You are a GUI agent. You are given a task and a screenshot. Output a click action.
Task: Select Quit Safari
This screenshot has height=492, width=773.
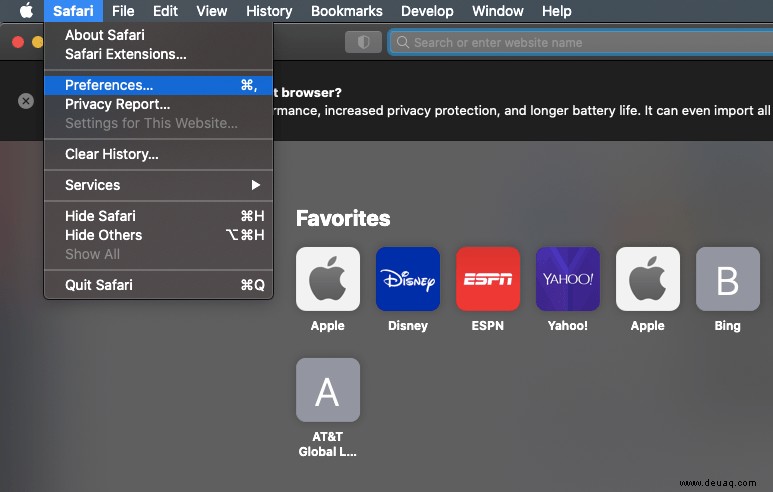(158, 285)
